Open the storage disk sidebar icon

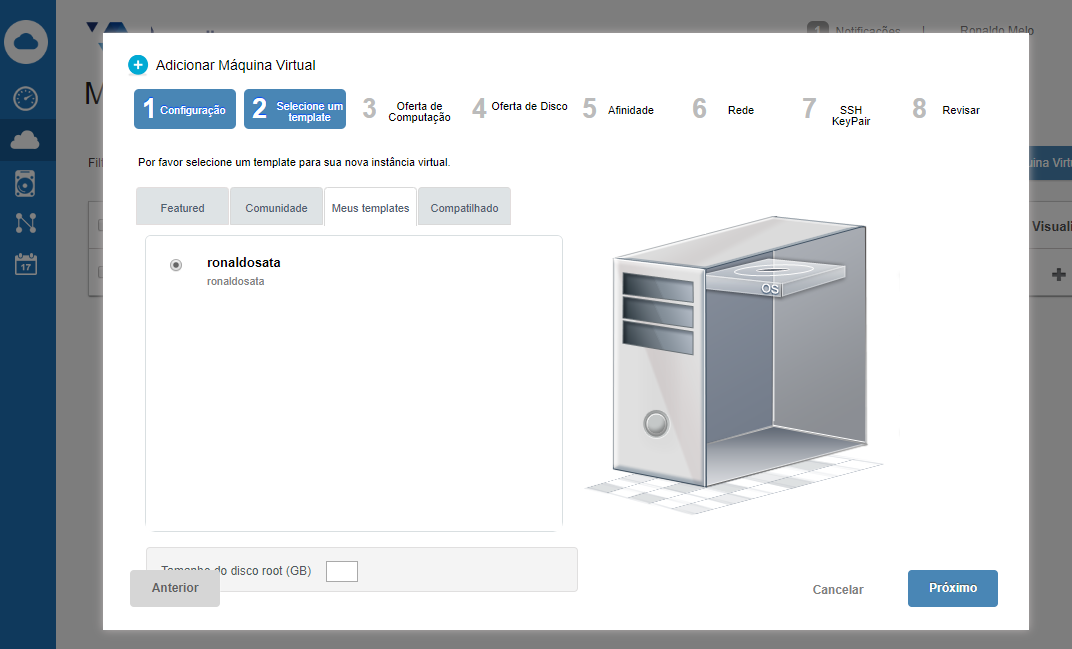click(26, 183)
